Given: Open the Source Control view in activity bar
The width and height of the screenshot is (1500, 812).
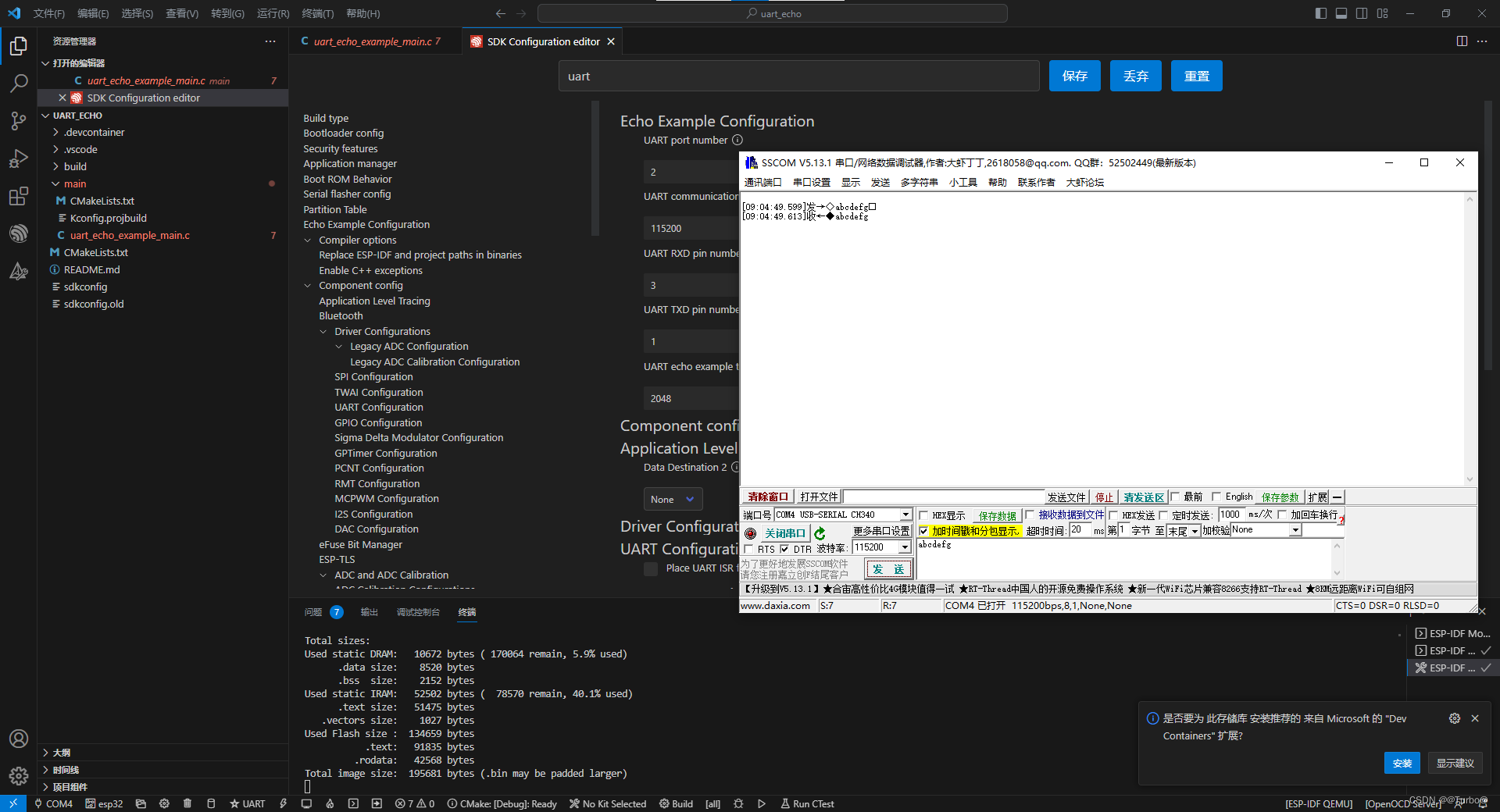Looking at the screenshot, I should [x=18, y=121].
